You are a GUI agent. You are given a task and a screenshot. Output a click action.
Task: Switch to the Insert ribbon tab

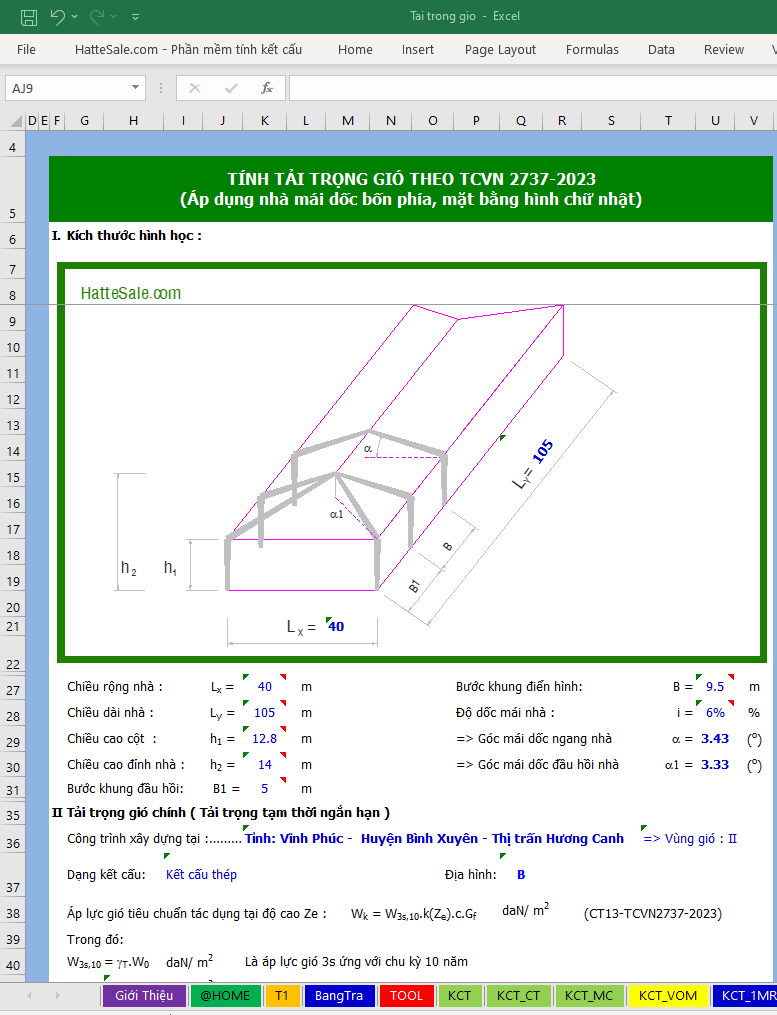[418, 50]
